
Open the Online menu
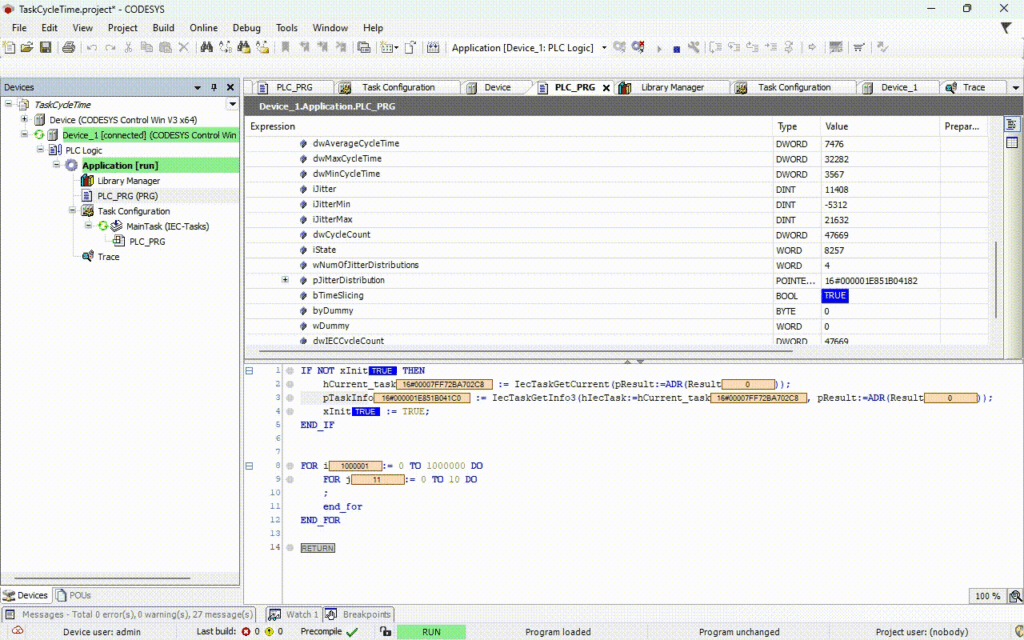(203, 27)
